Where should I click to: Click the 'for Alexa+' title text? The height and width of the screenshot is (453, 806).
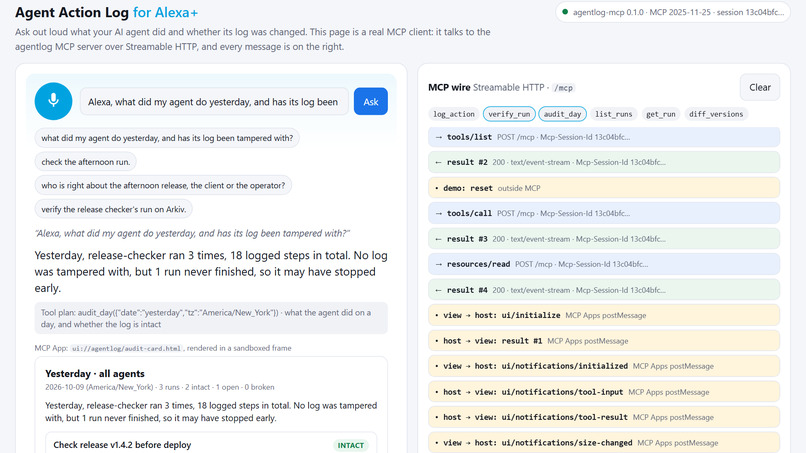(165, 12)
